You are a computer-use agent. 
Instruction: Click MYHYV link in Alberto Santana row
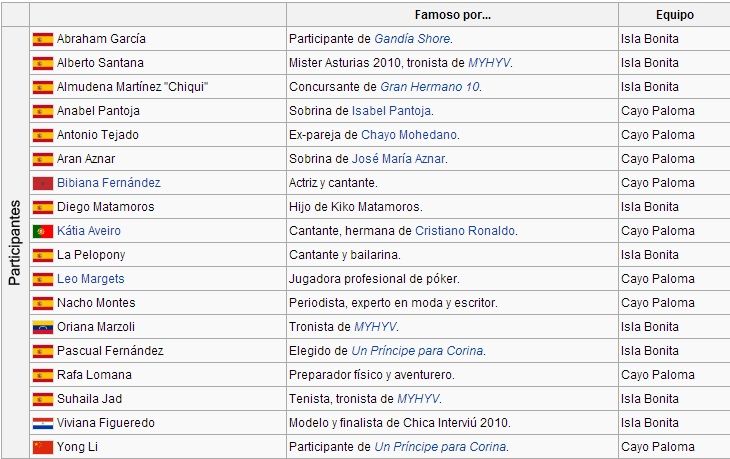(489, 63)
